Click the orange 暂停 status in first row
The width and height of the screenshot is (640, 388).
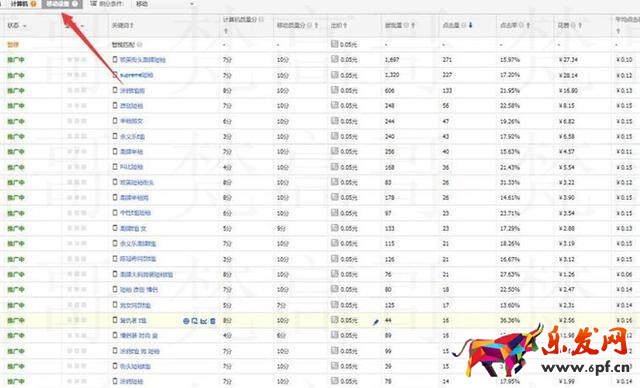(13, 44)
